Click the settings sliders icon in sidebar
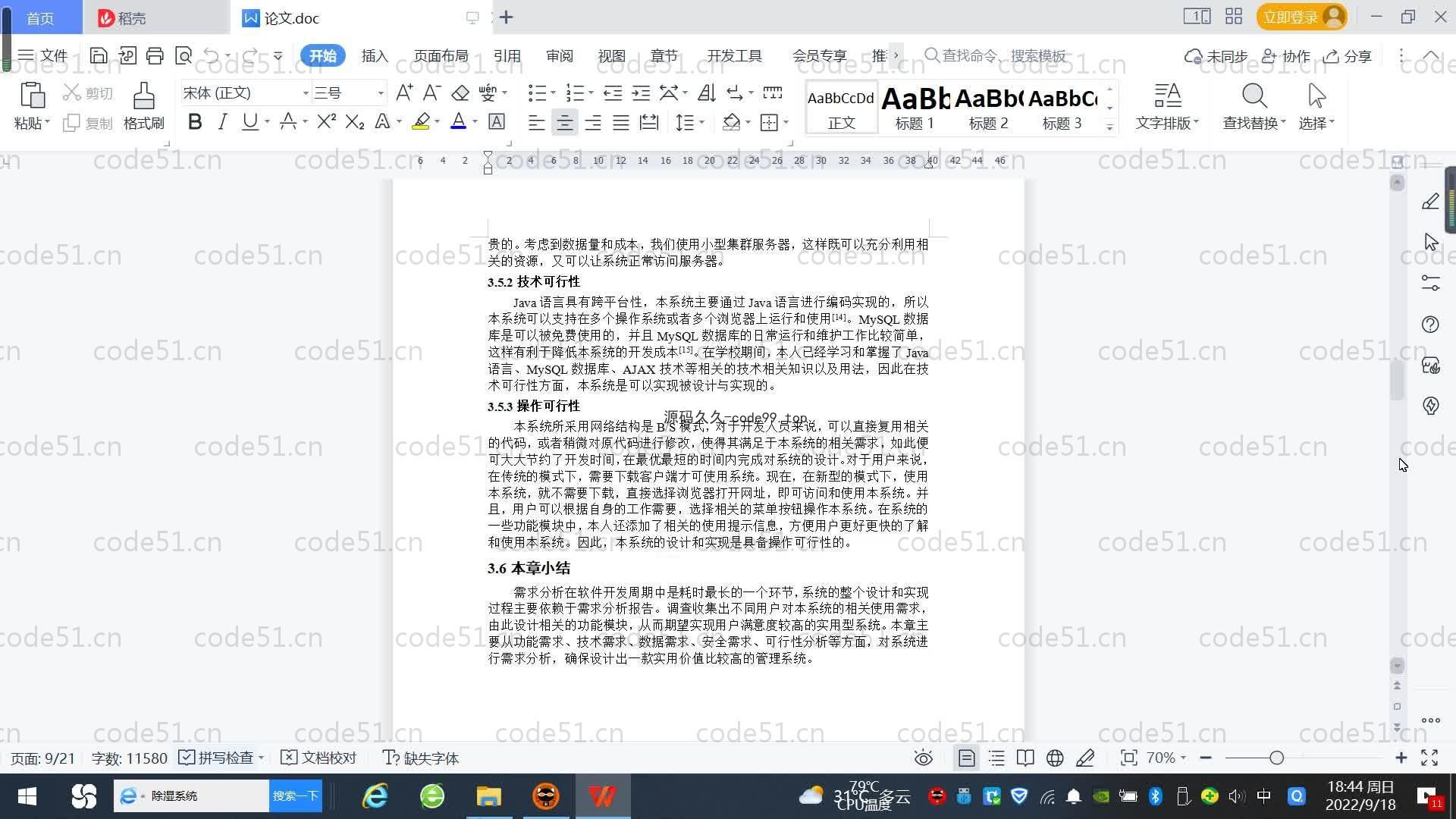This screenshot has height=819, width=1456. coord(1430,283)
